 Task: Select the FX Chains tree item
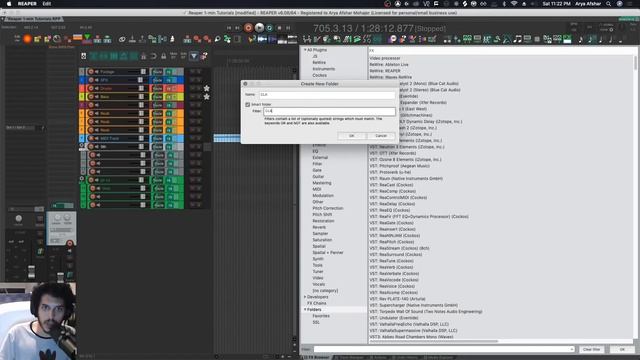[x=316, y=303]
